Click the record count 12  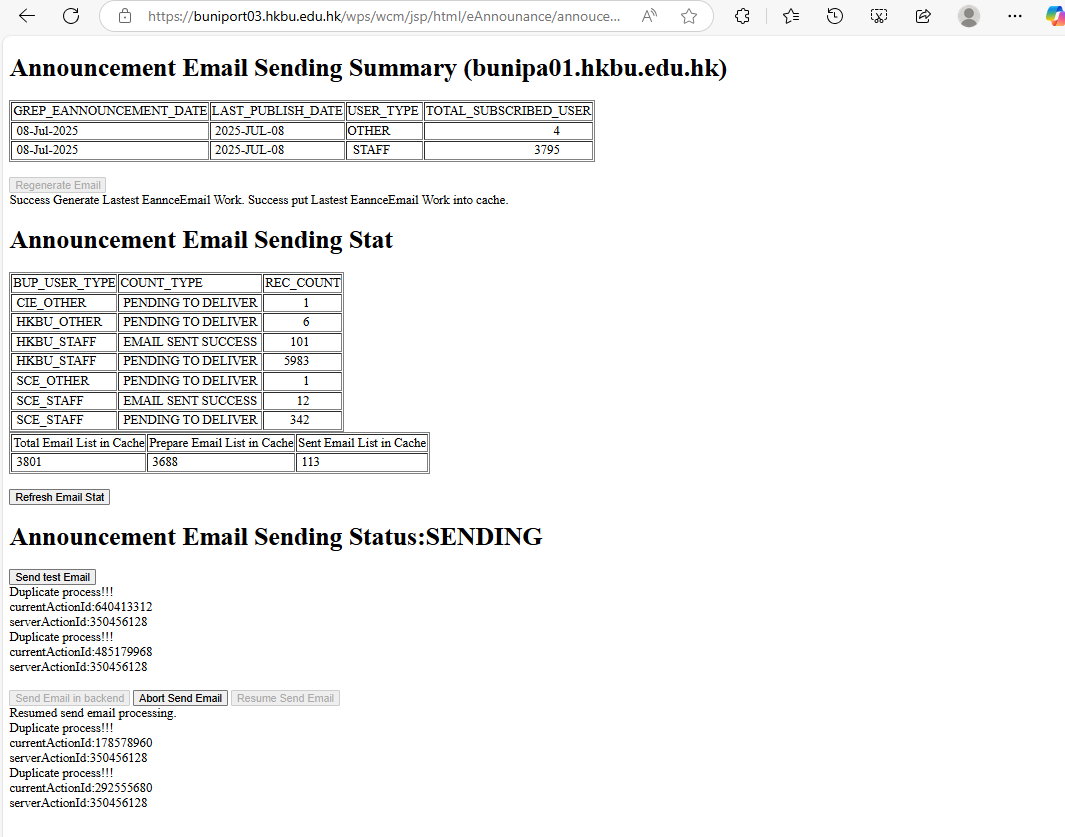pos(303,400)
